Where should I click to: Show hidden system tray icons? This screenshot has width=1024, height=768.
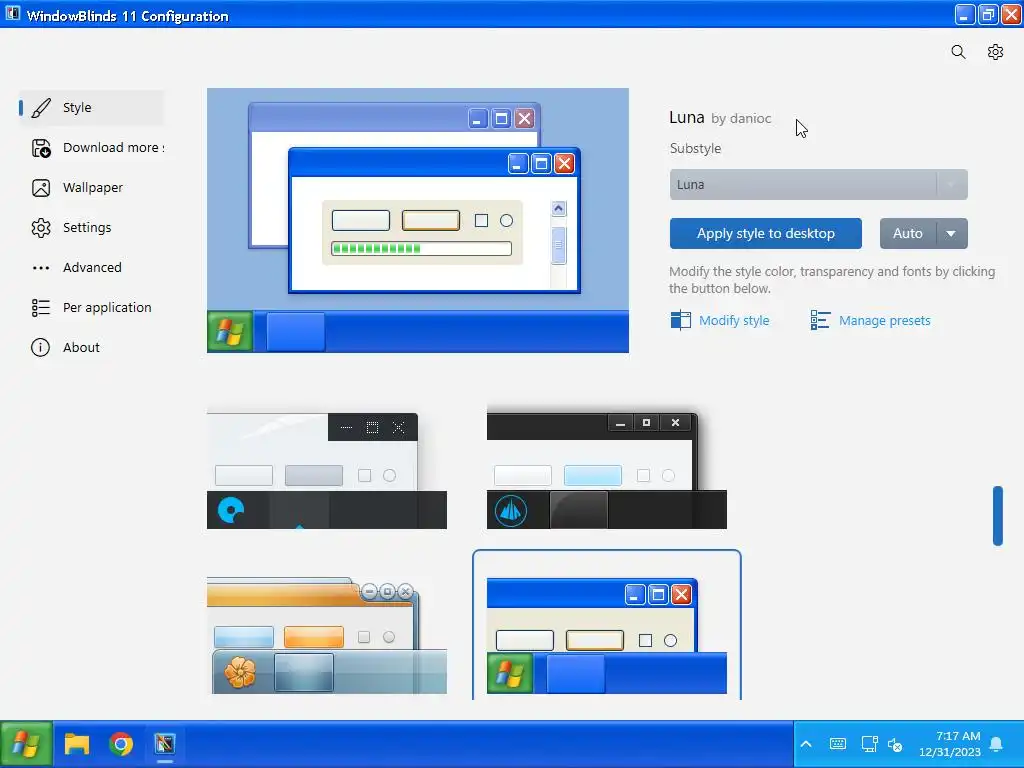806,744
